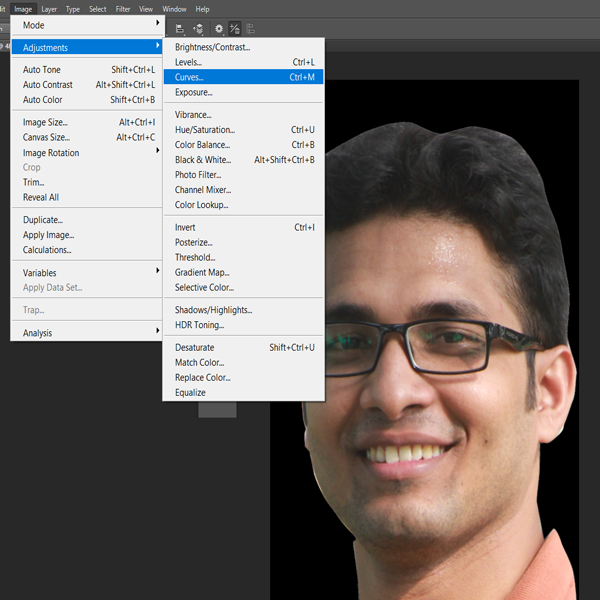Choose Duplicate from Image menu

click(88, 220)
